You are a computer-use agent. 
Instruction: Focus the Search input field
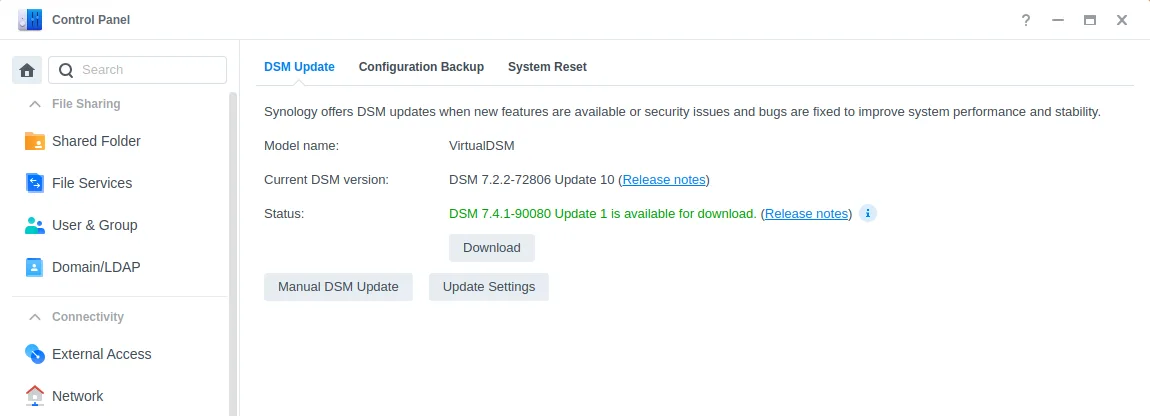[x=138, y=70]
